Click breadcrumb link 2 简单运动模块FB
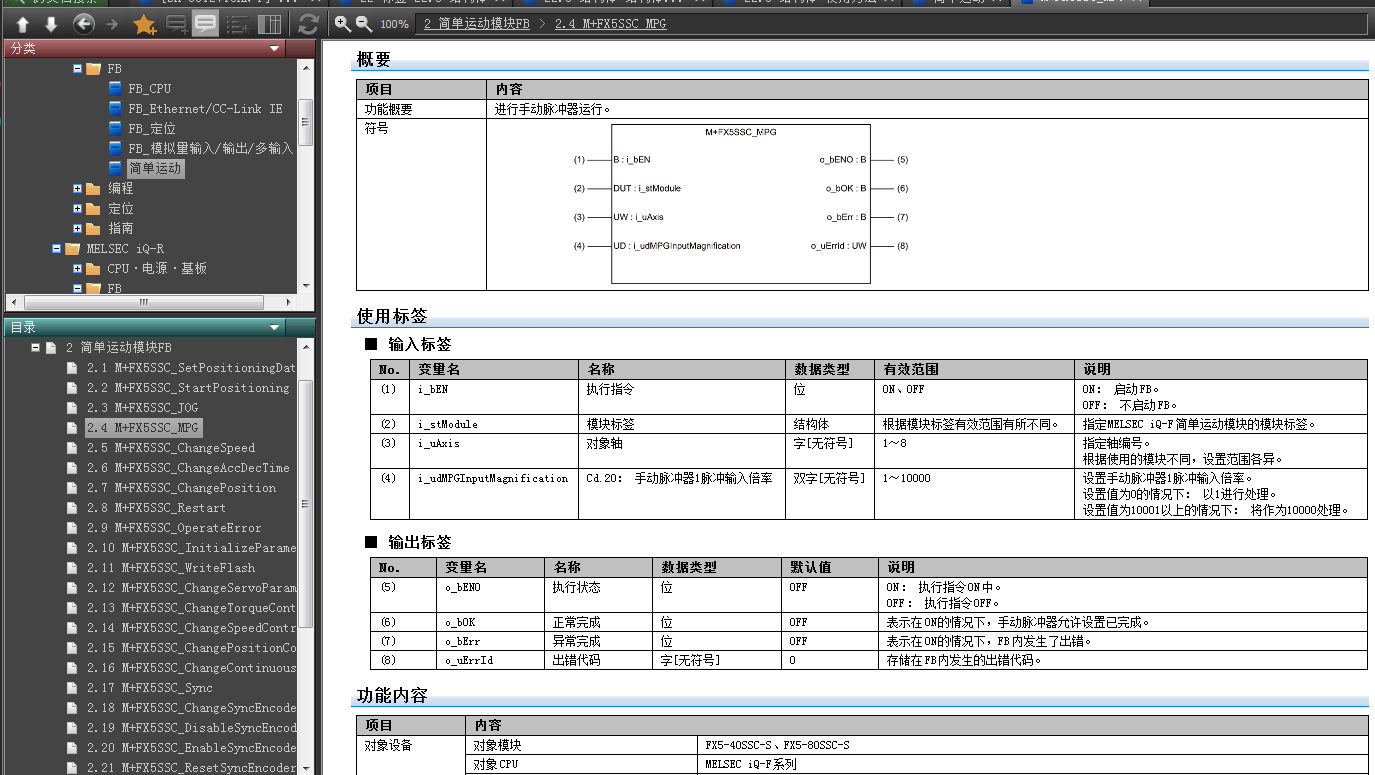 [x=477, y=23]
